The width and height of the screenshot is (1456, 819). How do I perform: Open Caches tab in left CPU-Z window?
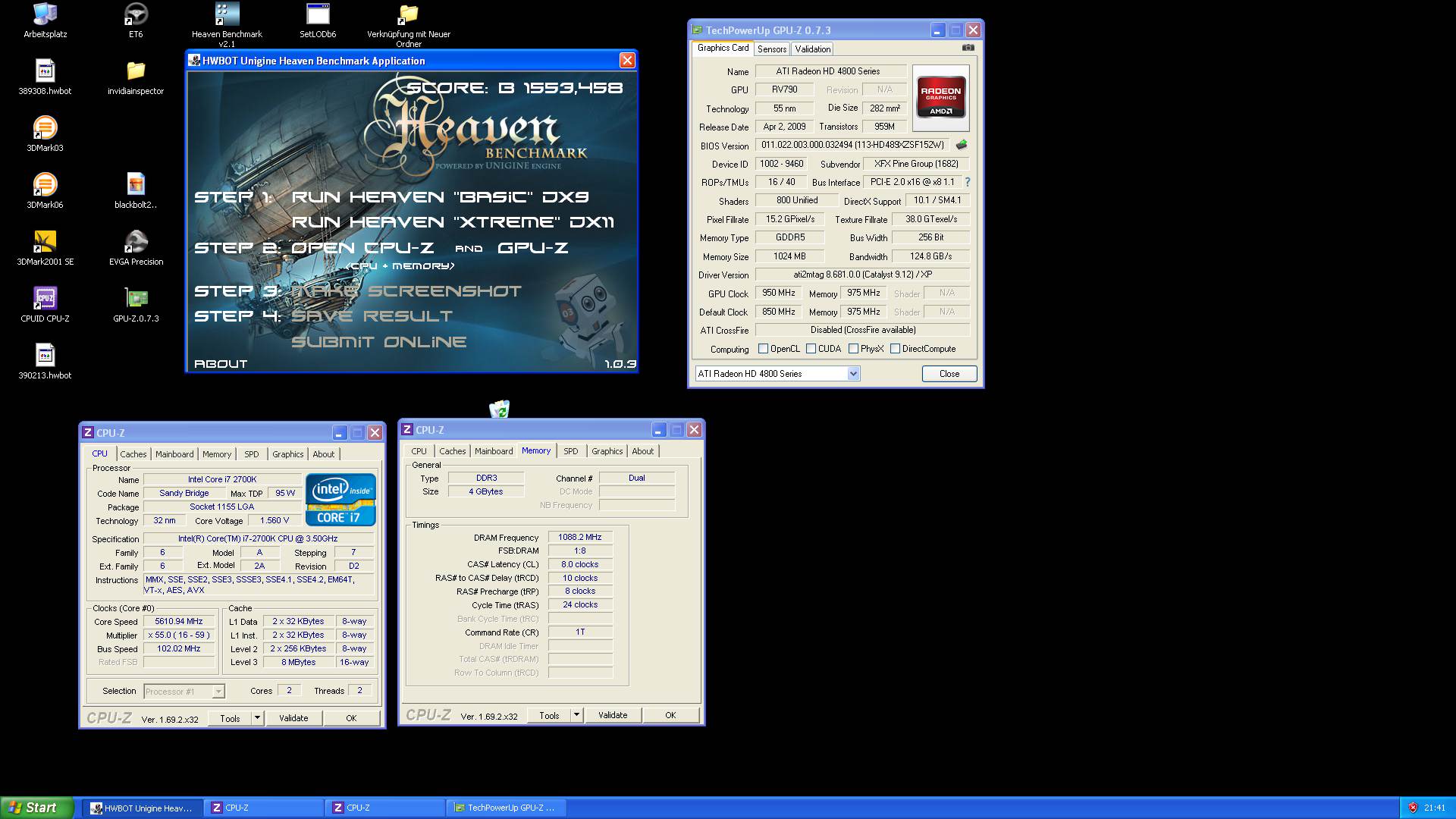pyautogui.click(x=133, y=454)
